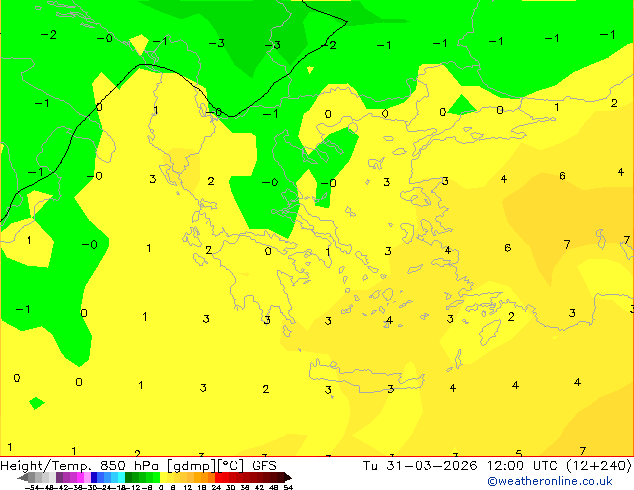Click the '-54' legend scale label
634x490 pixels.
(x=31, y=487)
